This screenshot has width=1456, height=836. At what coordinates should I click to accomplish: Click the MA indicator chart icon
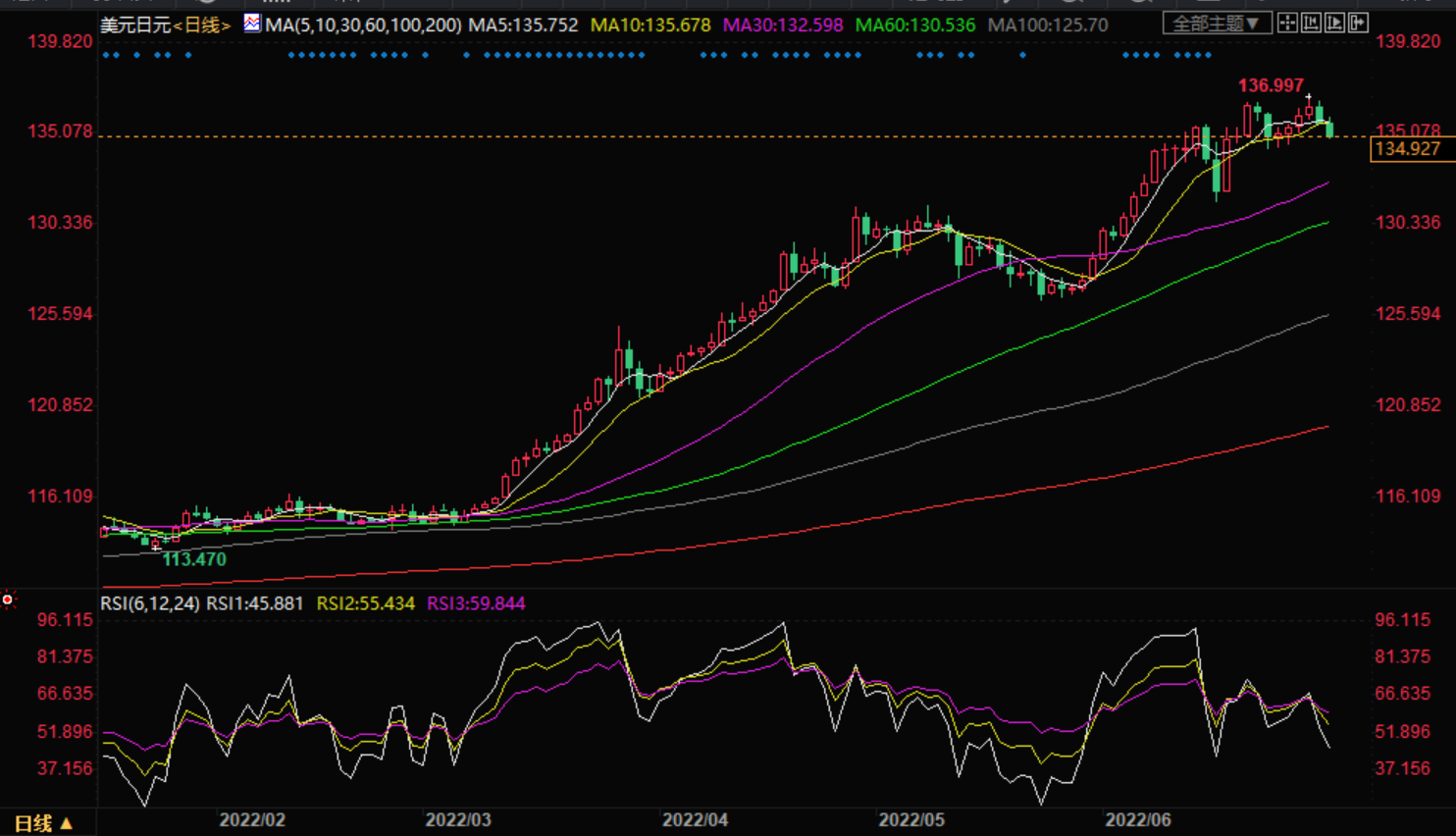252,24
